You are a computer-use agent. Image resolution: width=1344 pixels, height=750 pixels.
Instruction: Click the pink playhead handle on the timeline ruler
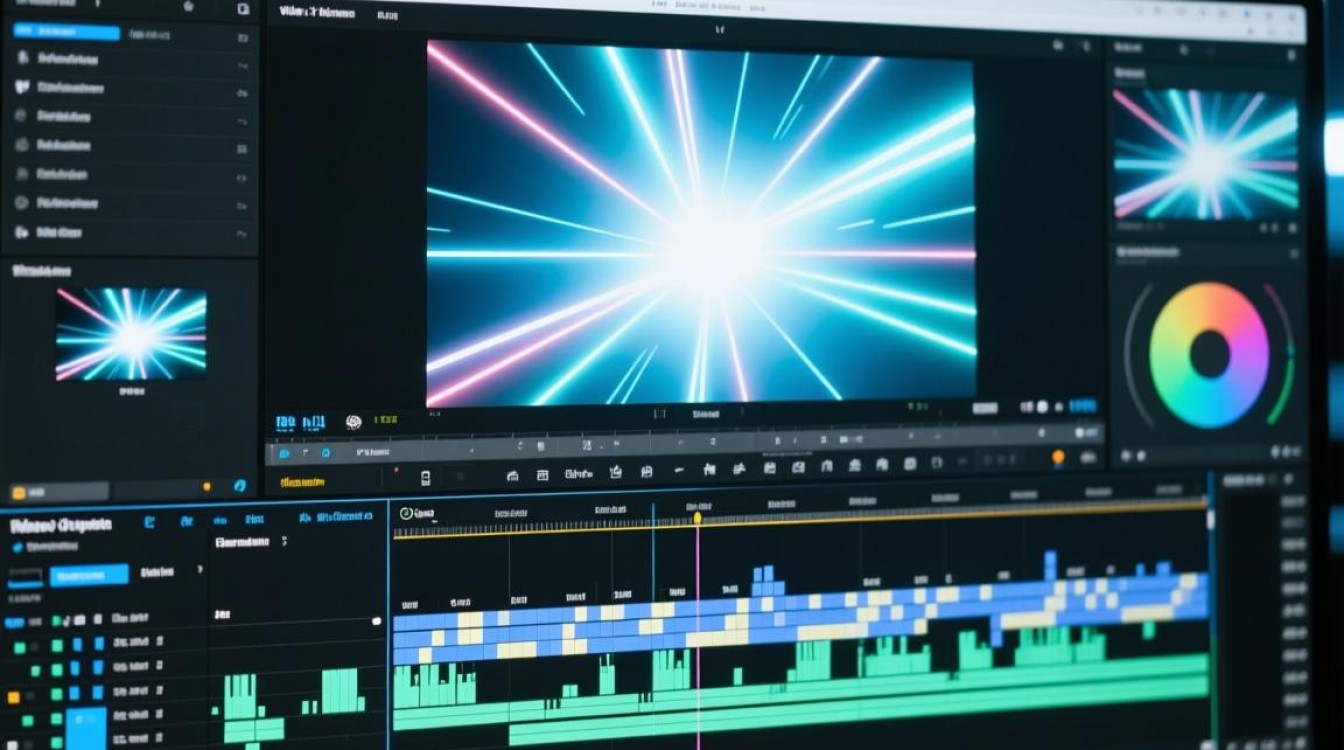pos(697,517)
